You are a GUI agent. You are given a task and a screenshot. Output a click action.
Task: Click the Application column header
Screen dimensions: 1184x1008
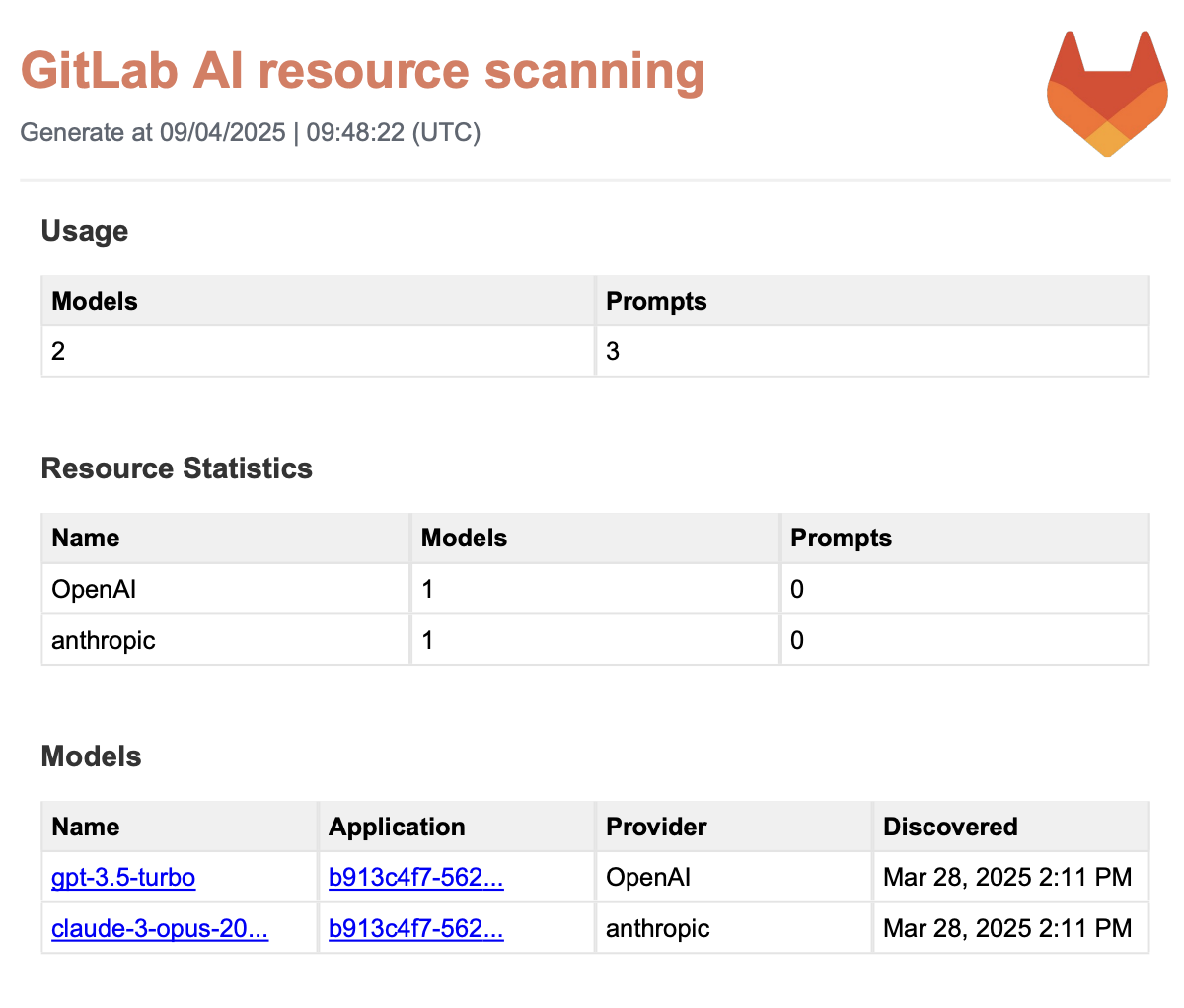[x=397, y=827]
